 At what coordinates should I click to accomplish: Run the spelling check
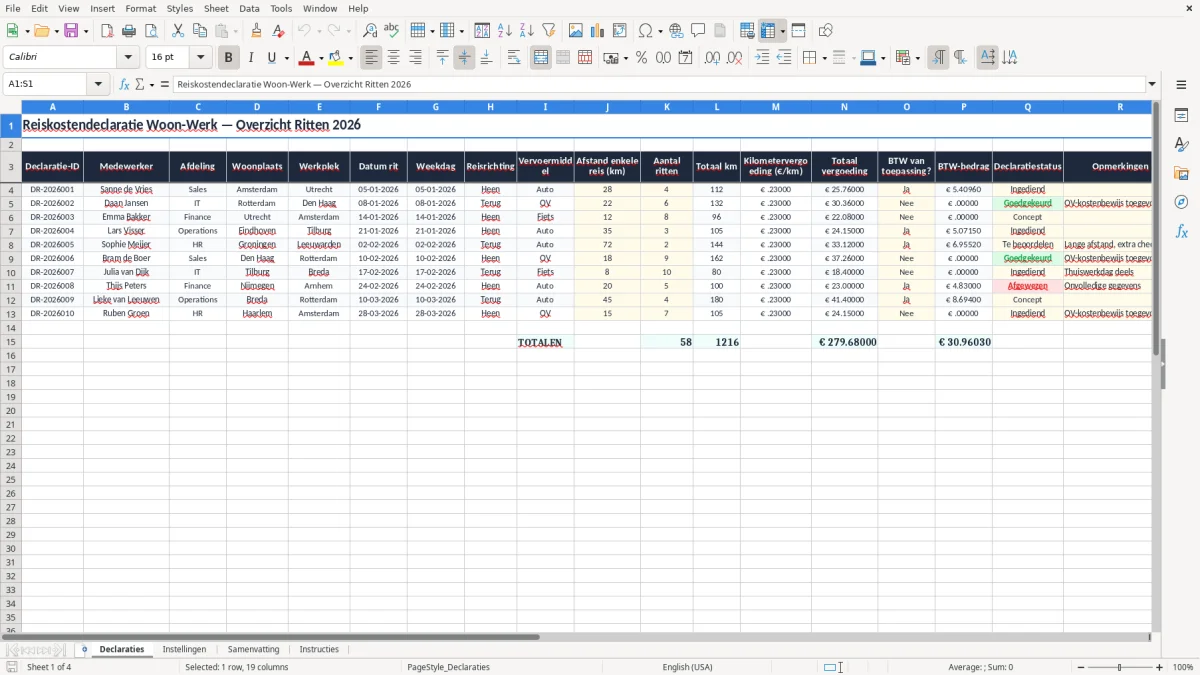point(392,31)
